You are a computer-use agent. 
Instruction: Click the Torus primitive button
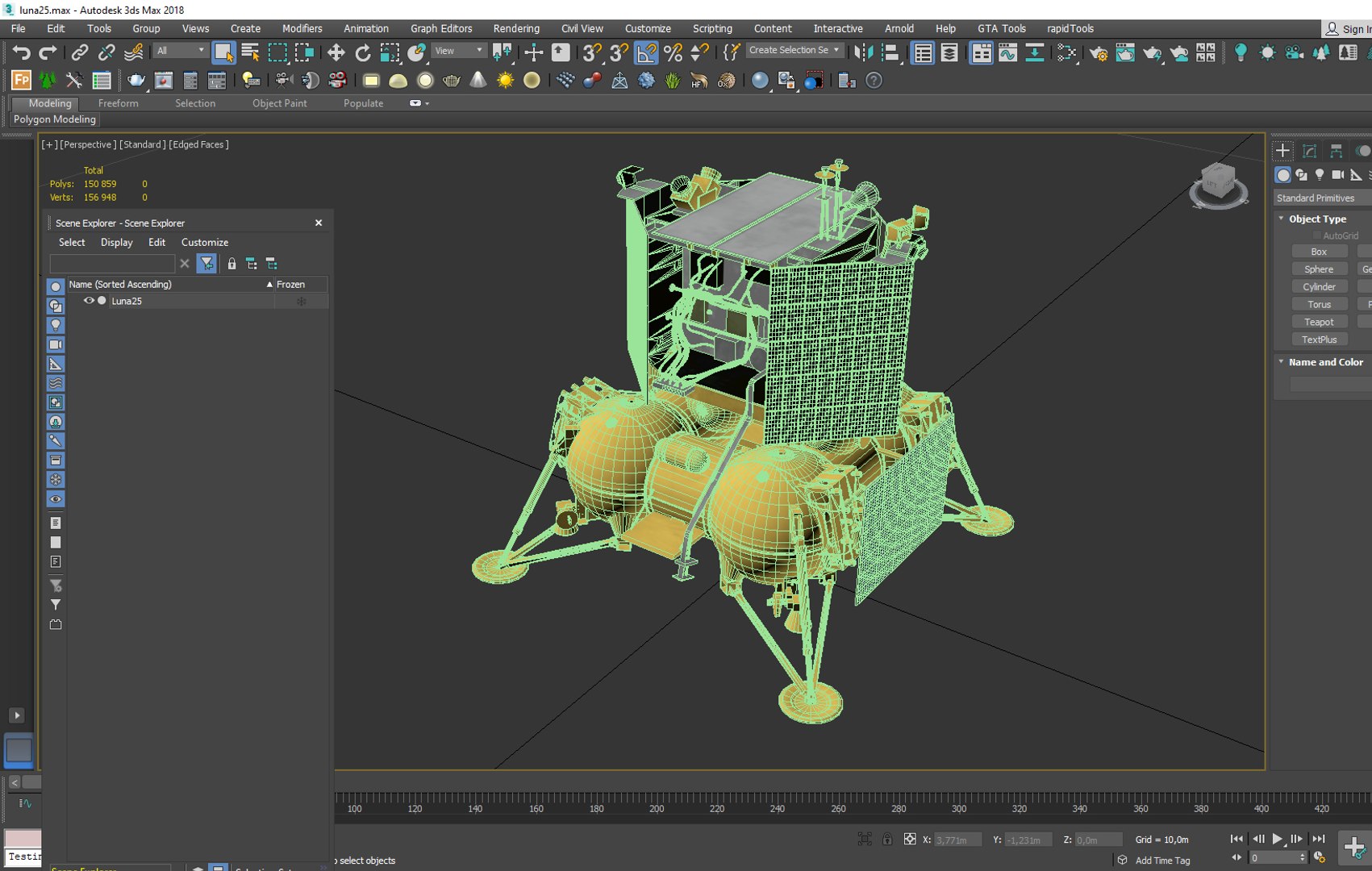point(1319,304)
